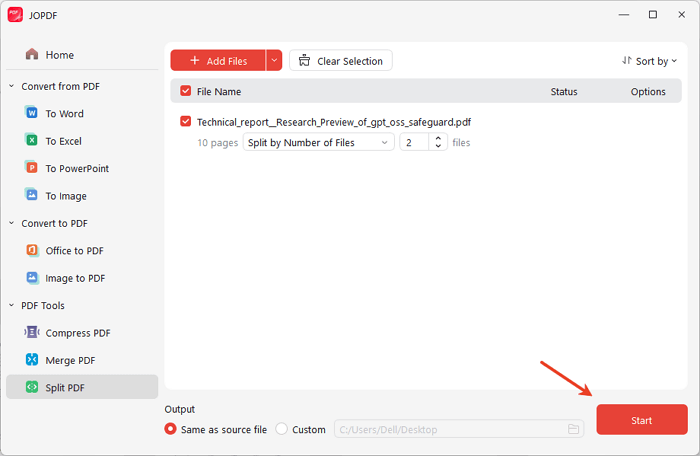Open the Office to PDF converter
The width and height of the screenshot is (700, 456).
tap(83, 251)
